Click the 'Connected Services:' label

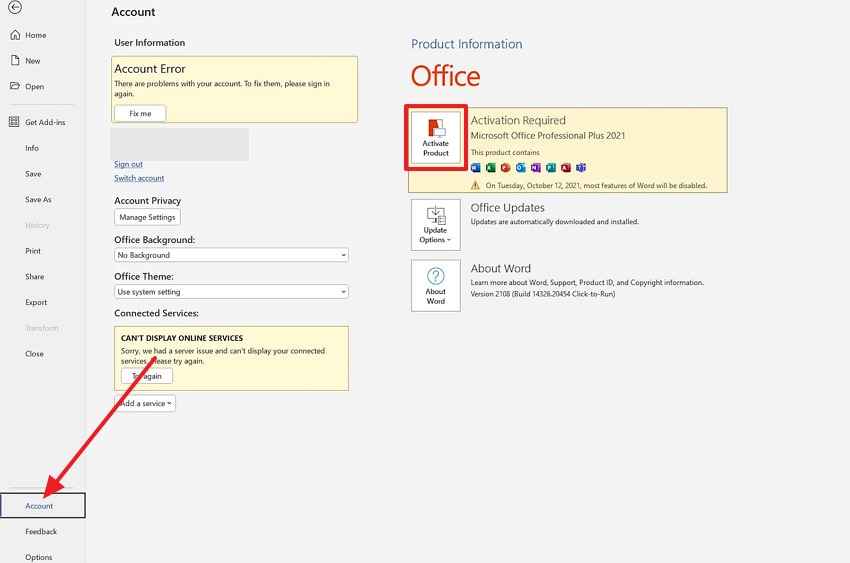coord(157,313)
